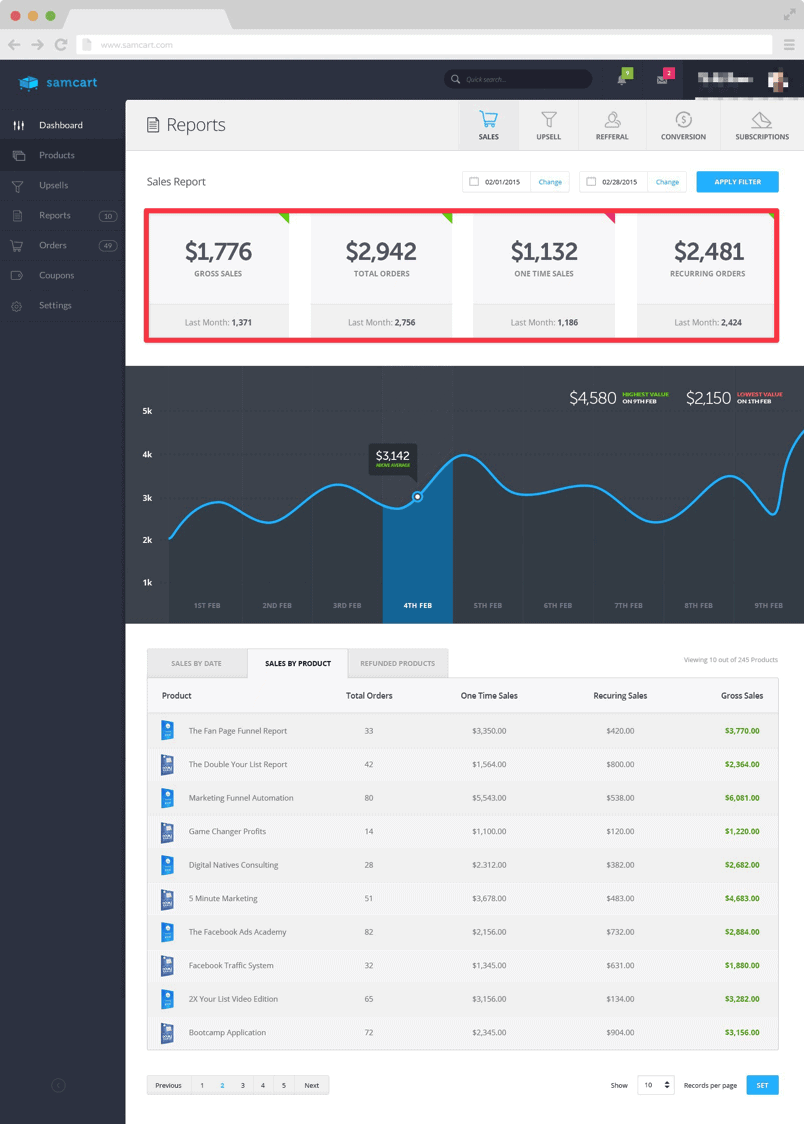The height and width of the screenshot is (1124, 804).
Task: Collapse sidebar with the bottom arrow icon
Action: coord(59,1085)
